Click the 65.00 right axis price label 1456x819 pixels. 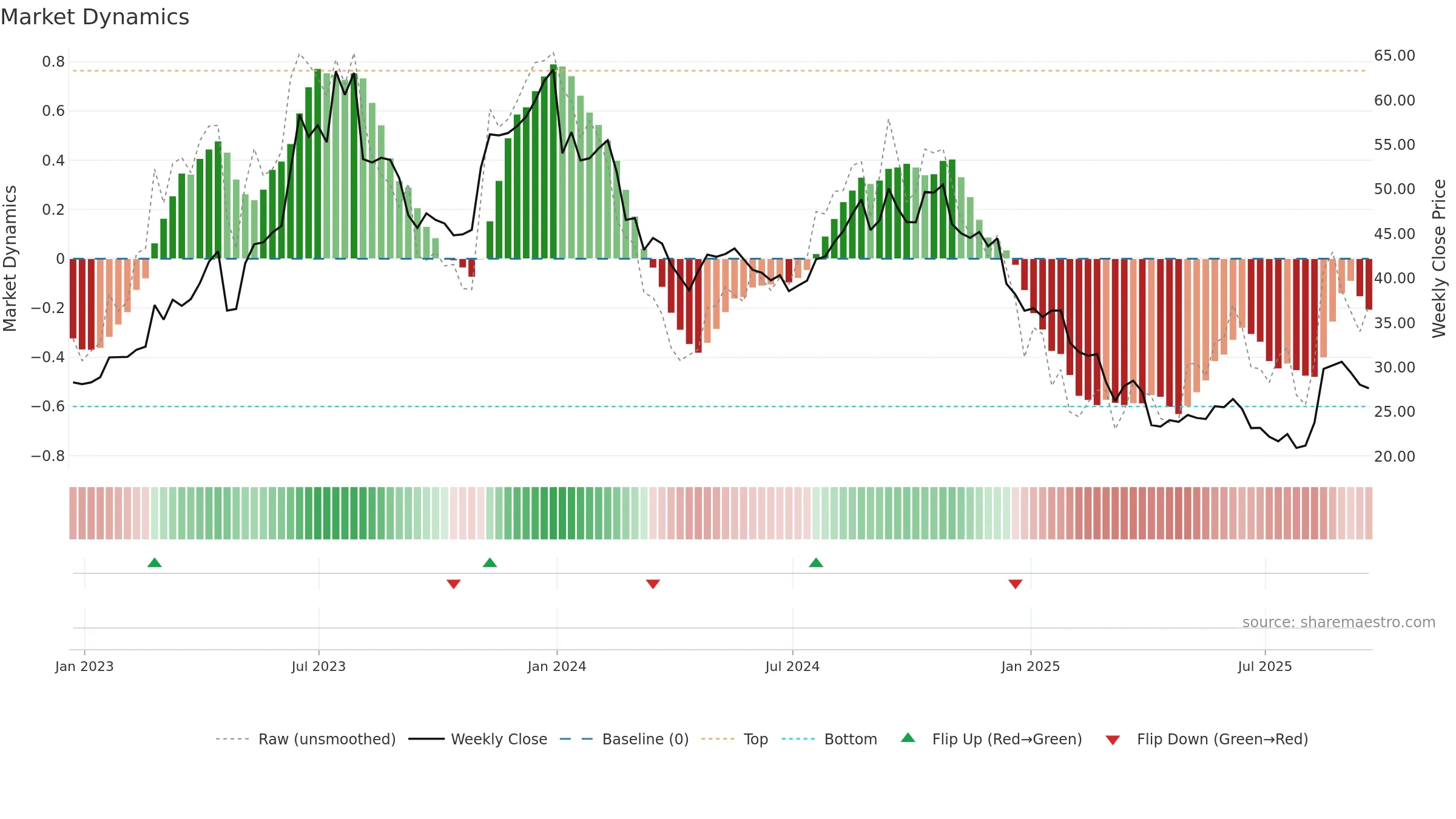1395,56
